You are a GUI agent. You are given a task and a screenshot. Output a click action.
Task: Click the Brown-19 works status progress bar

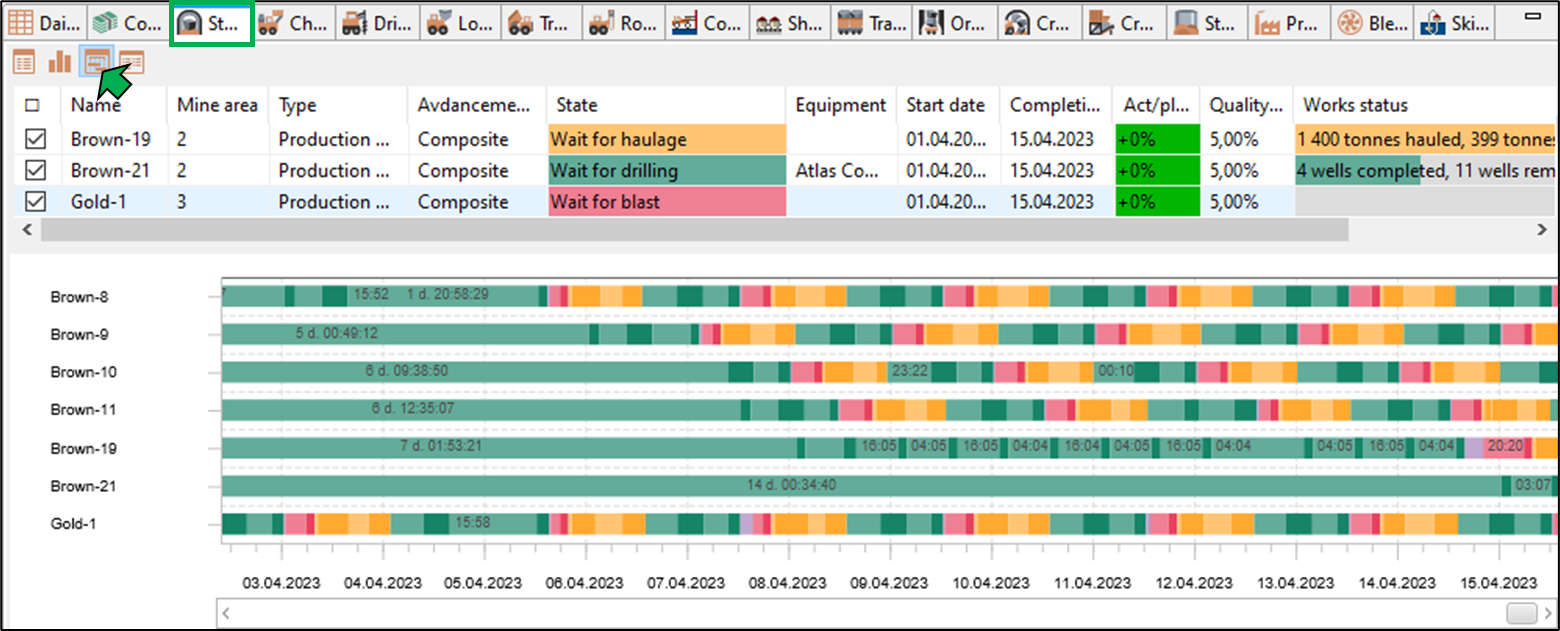[x=1426, y=139]
